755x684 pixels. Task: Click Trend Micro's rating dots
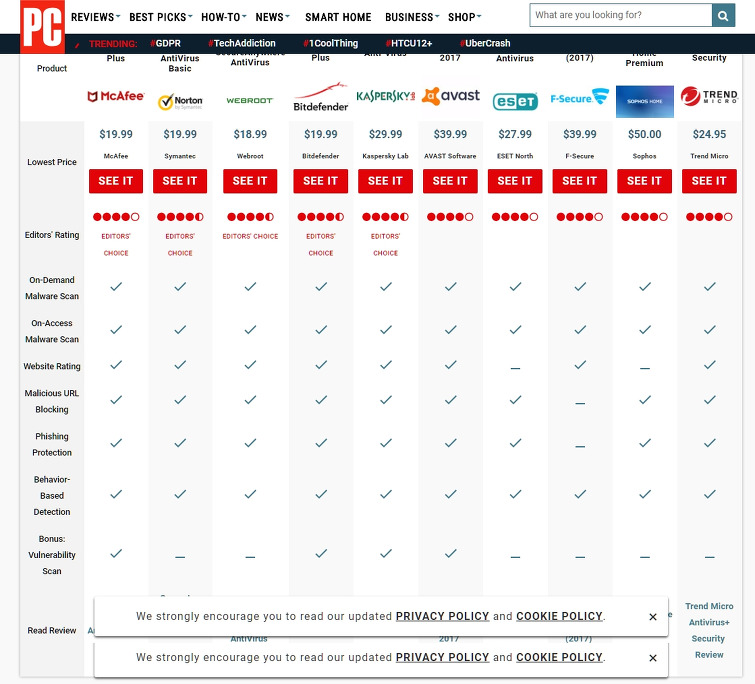pos(709,217)
